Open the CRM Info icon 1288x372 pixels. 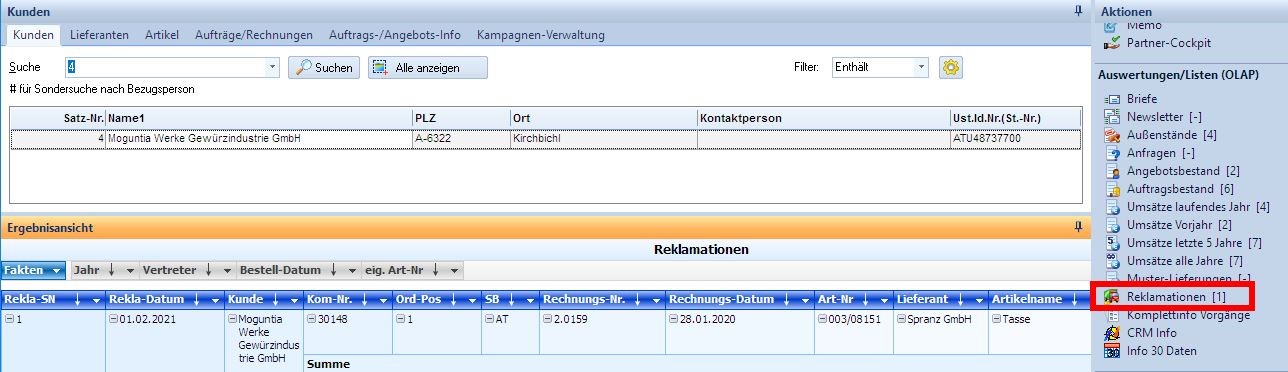(x=1110, y=333)
